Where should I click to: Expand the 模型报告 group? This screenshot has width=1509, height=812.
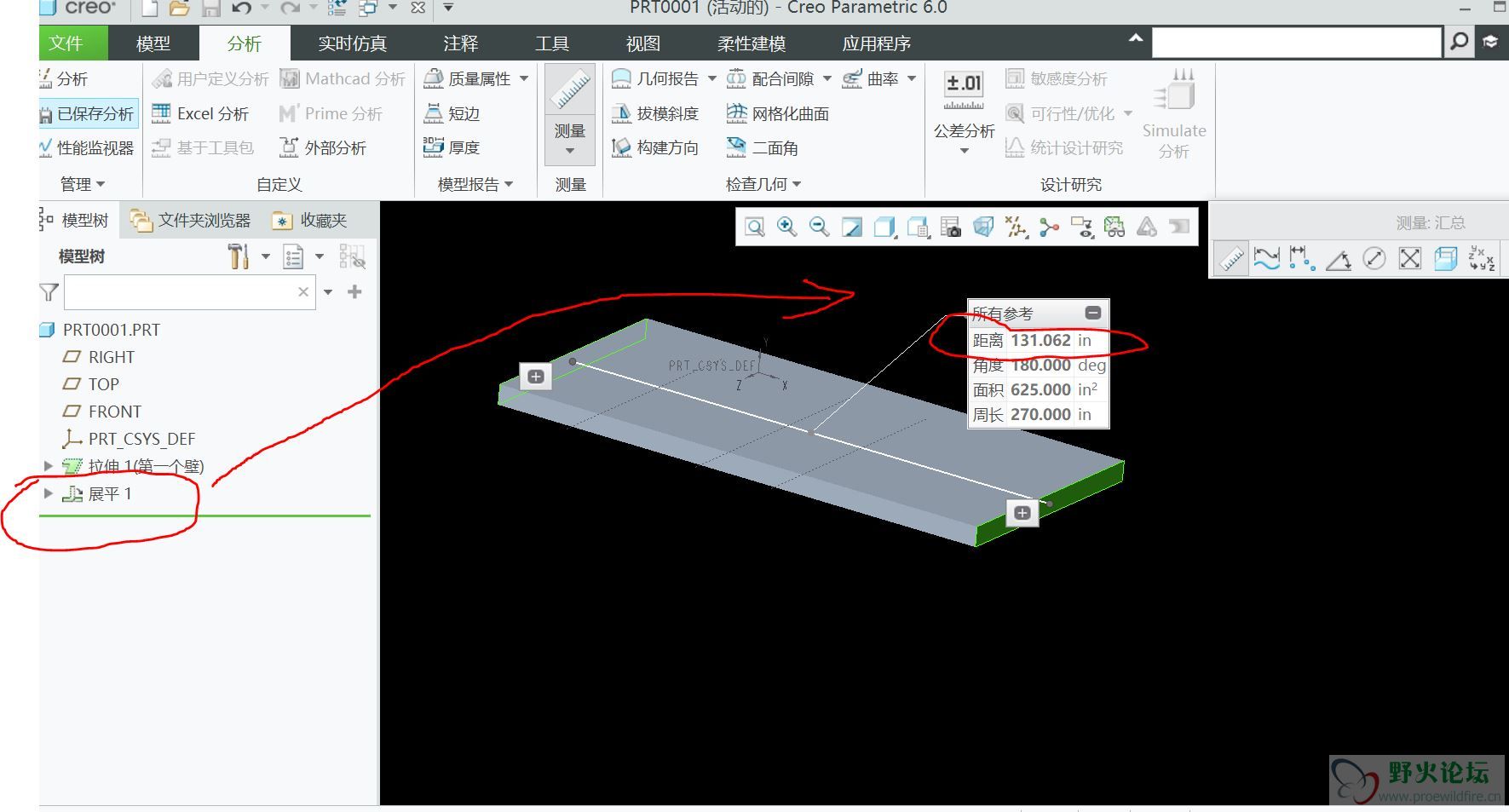475,184
